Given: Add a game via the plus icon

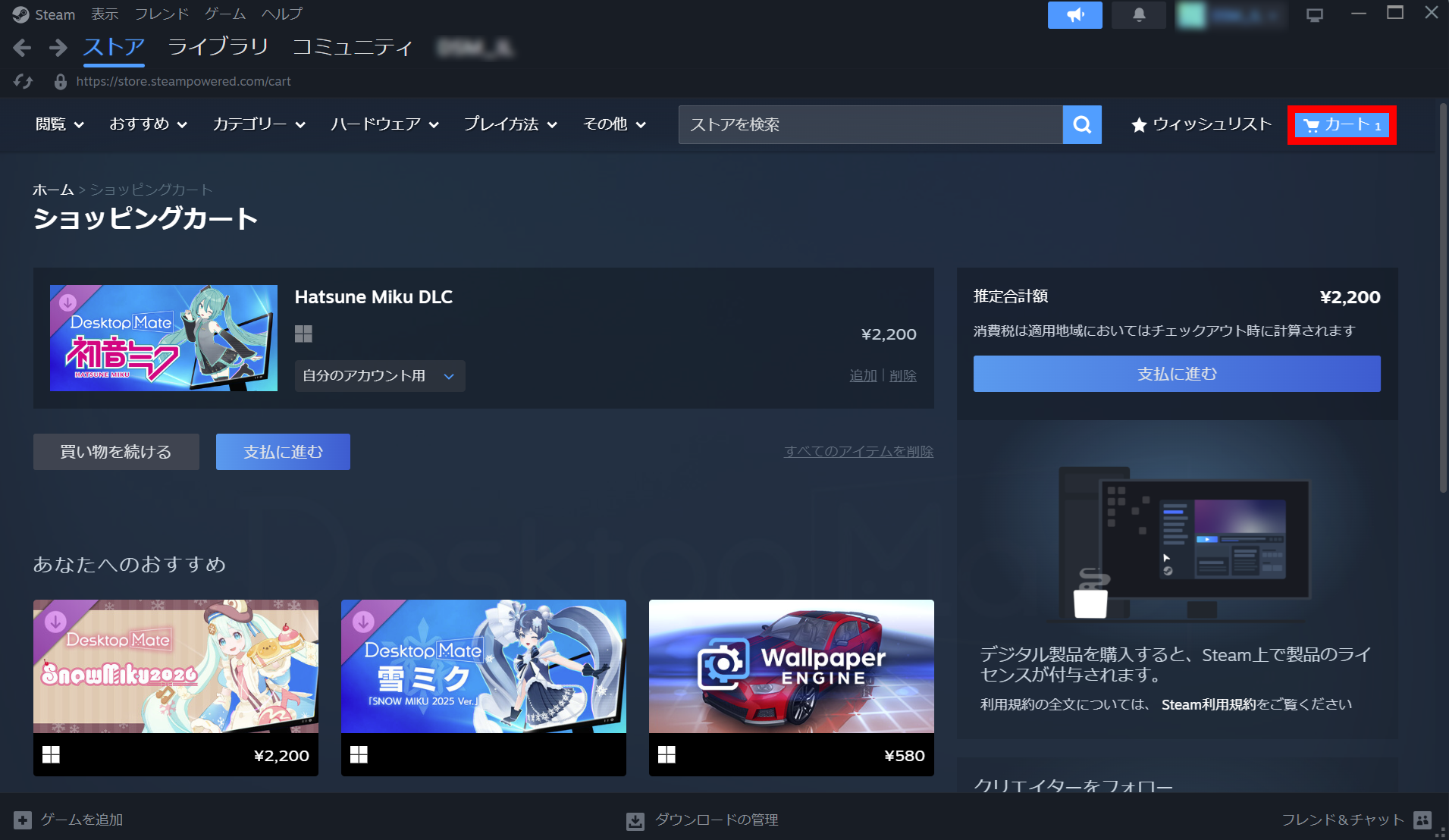Looking at the screenshot, I should 22,820.
